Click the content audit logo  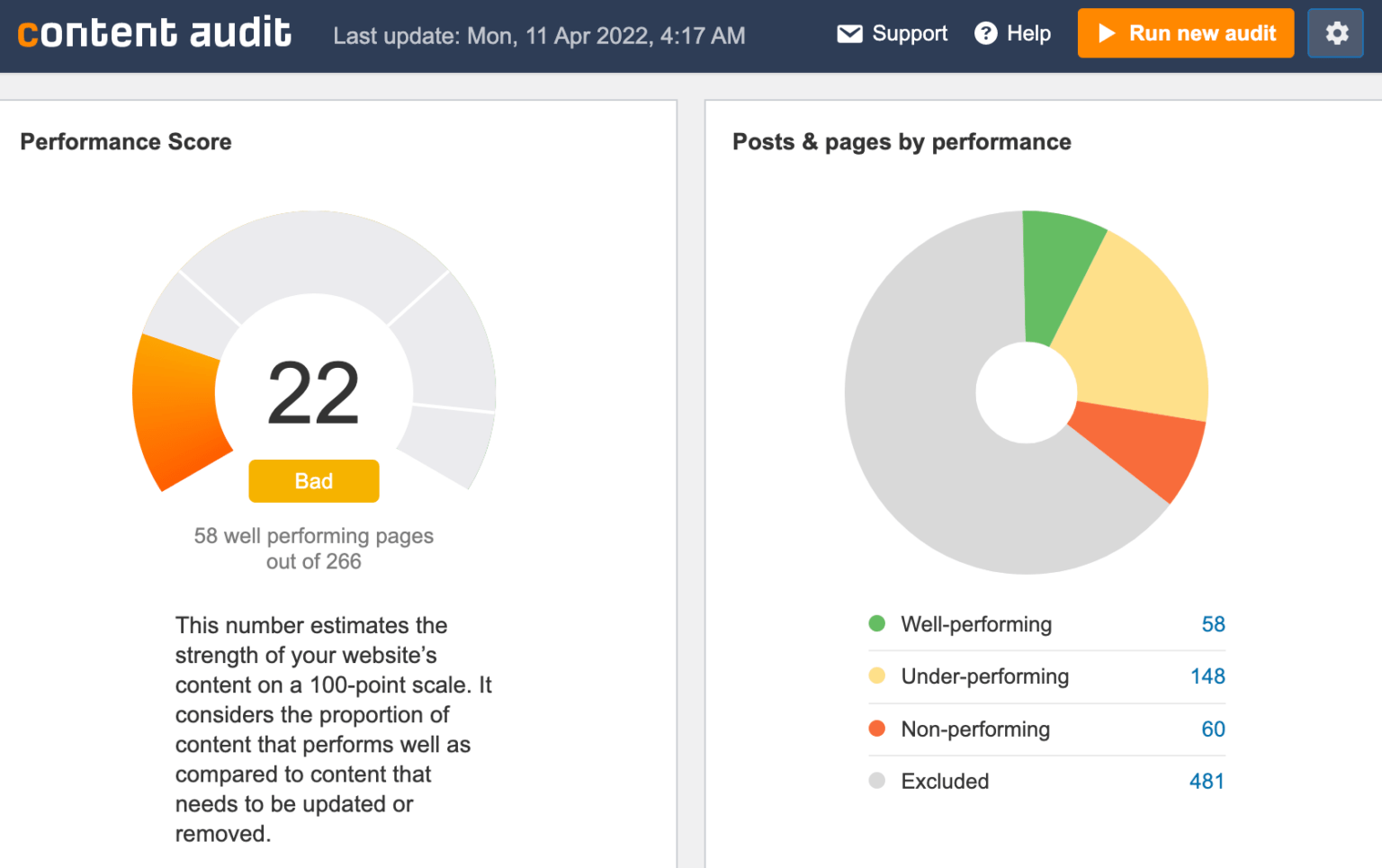154,33
